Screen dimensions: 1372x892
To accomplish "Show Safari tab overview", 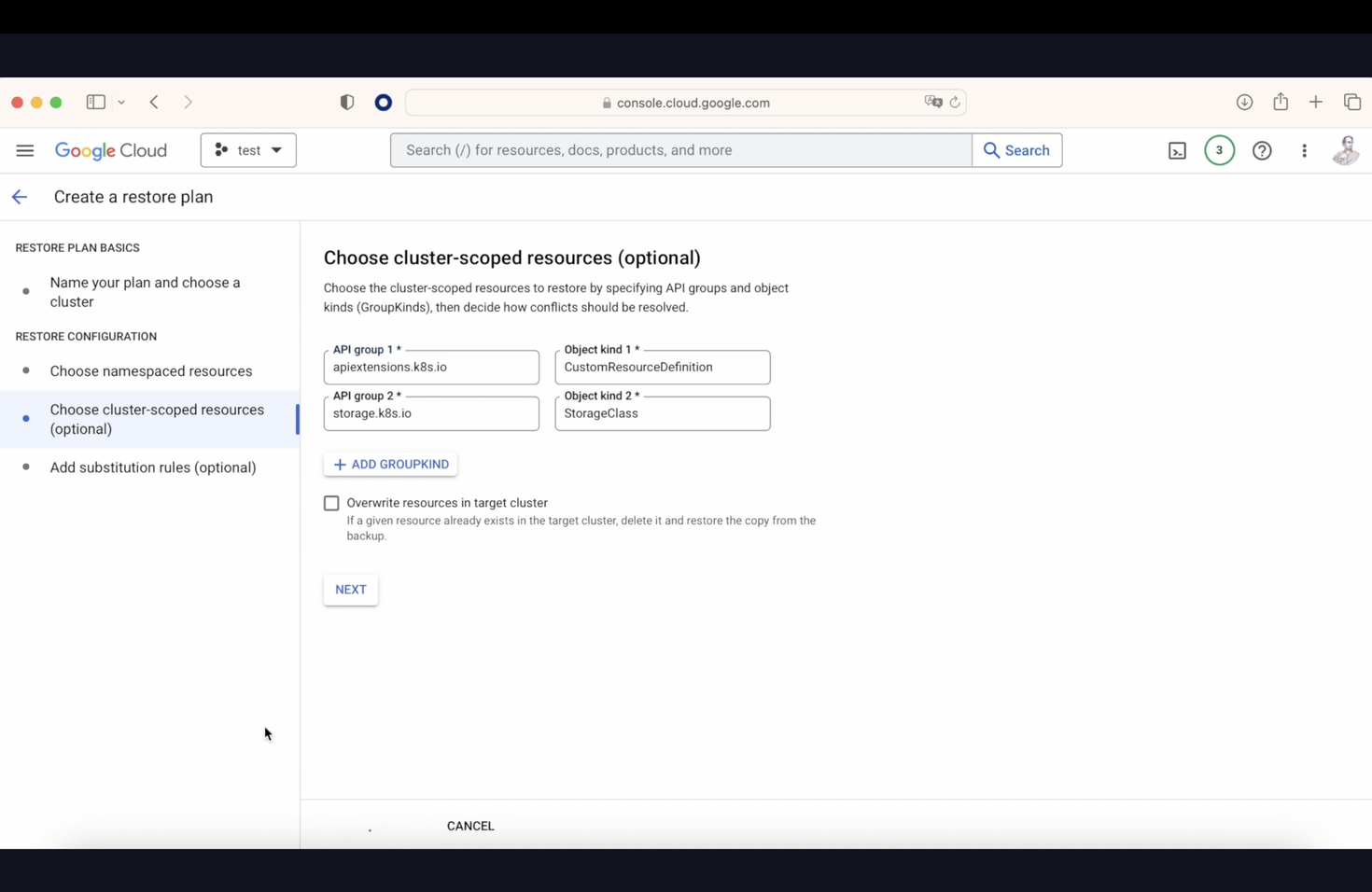I will coord(1352,103).
